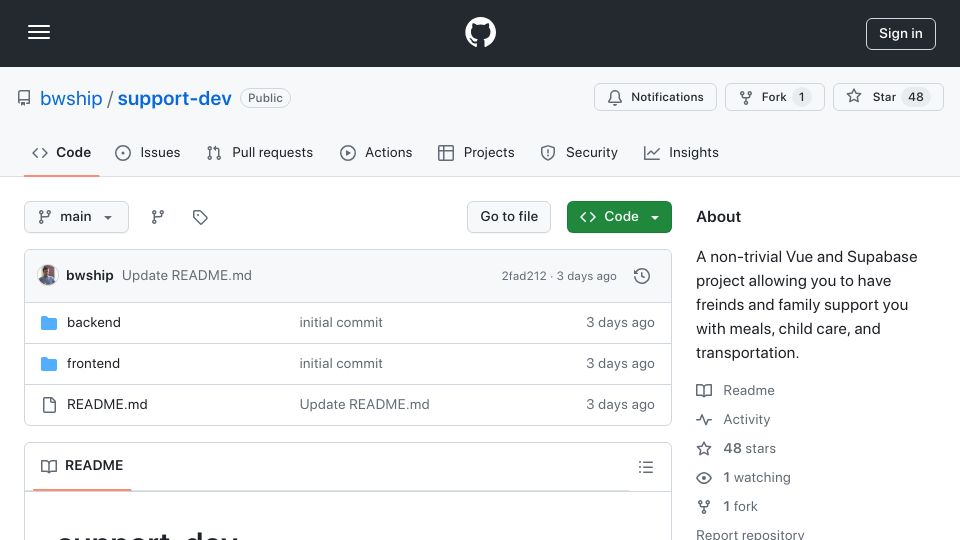The width and height of the screenshot is (960, 540).
Task: Open the Actions tab
Action: 376,152
